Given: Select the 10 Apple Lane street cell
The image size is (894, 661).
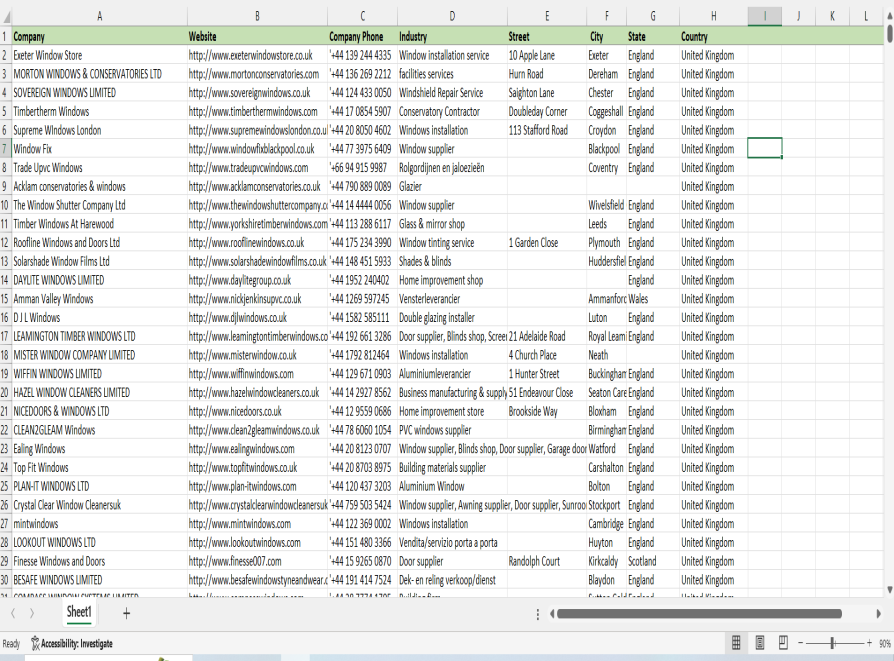Looking at the screenshot, I should click(x=547, y=55).
